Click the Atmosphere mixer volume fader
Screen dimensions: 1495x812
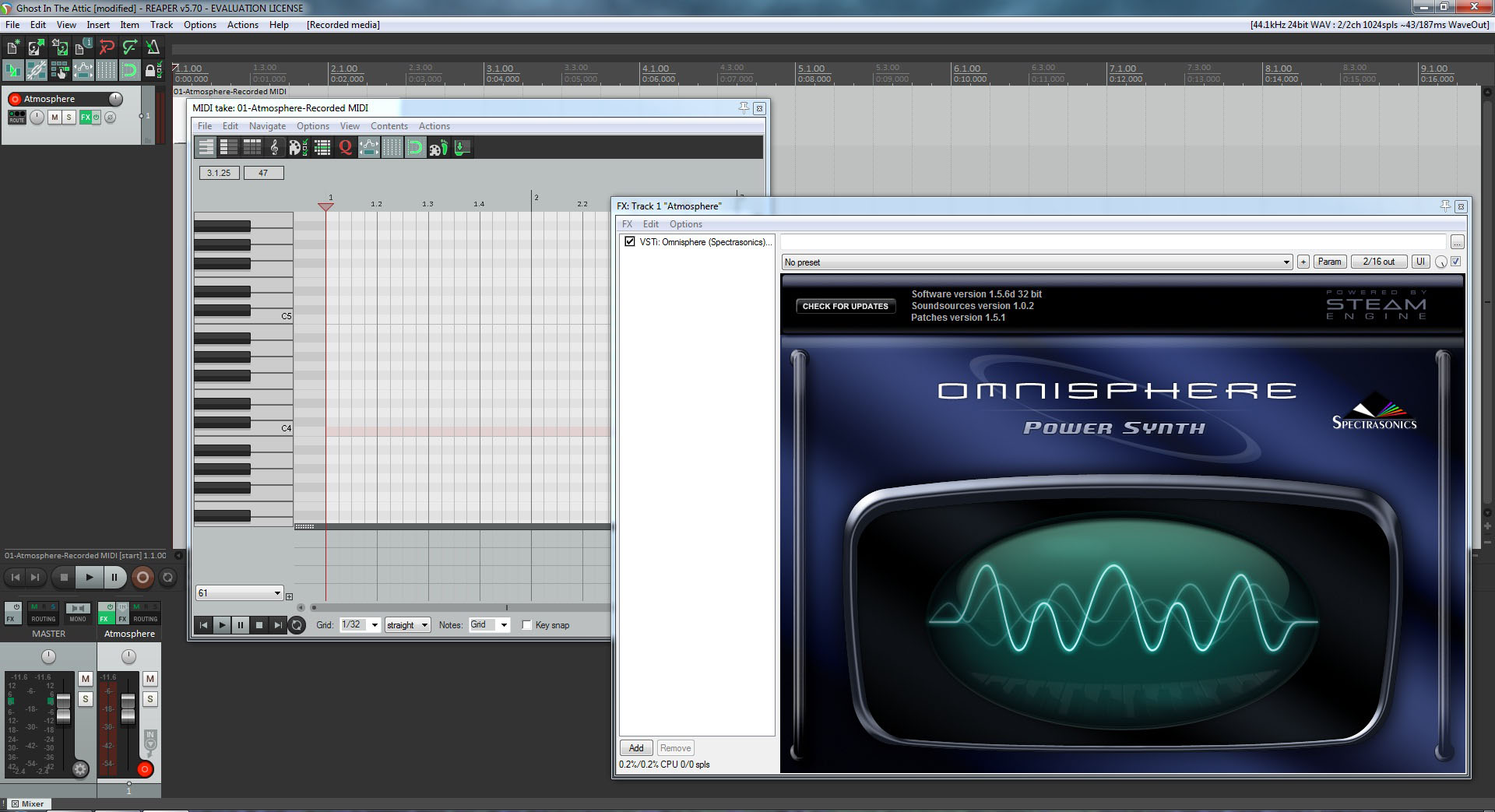[128, 708]
